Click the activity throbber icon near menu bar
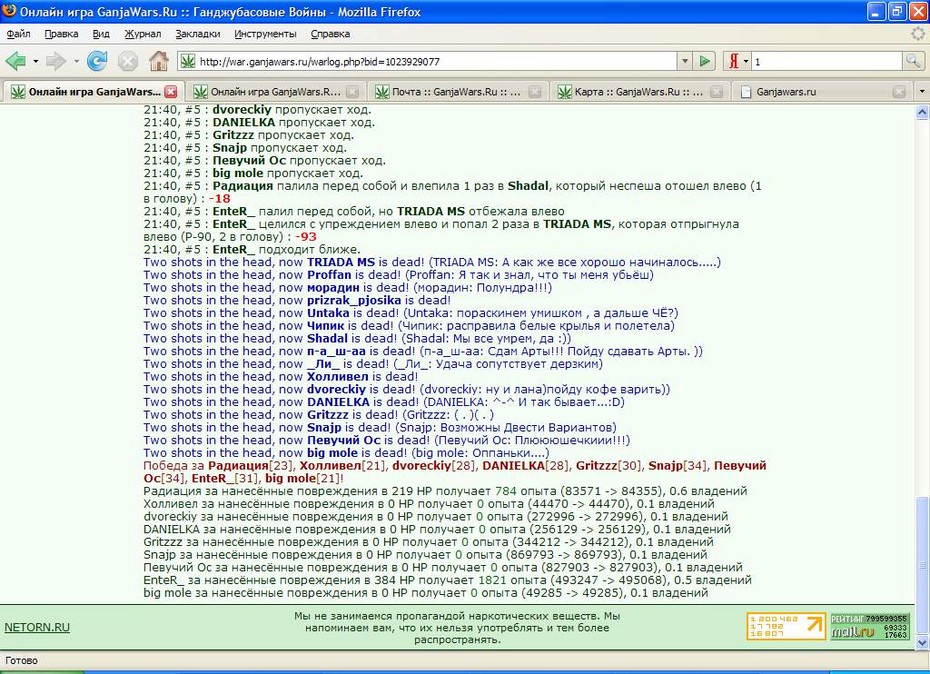 click(x=918, y=34)
